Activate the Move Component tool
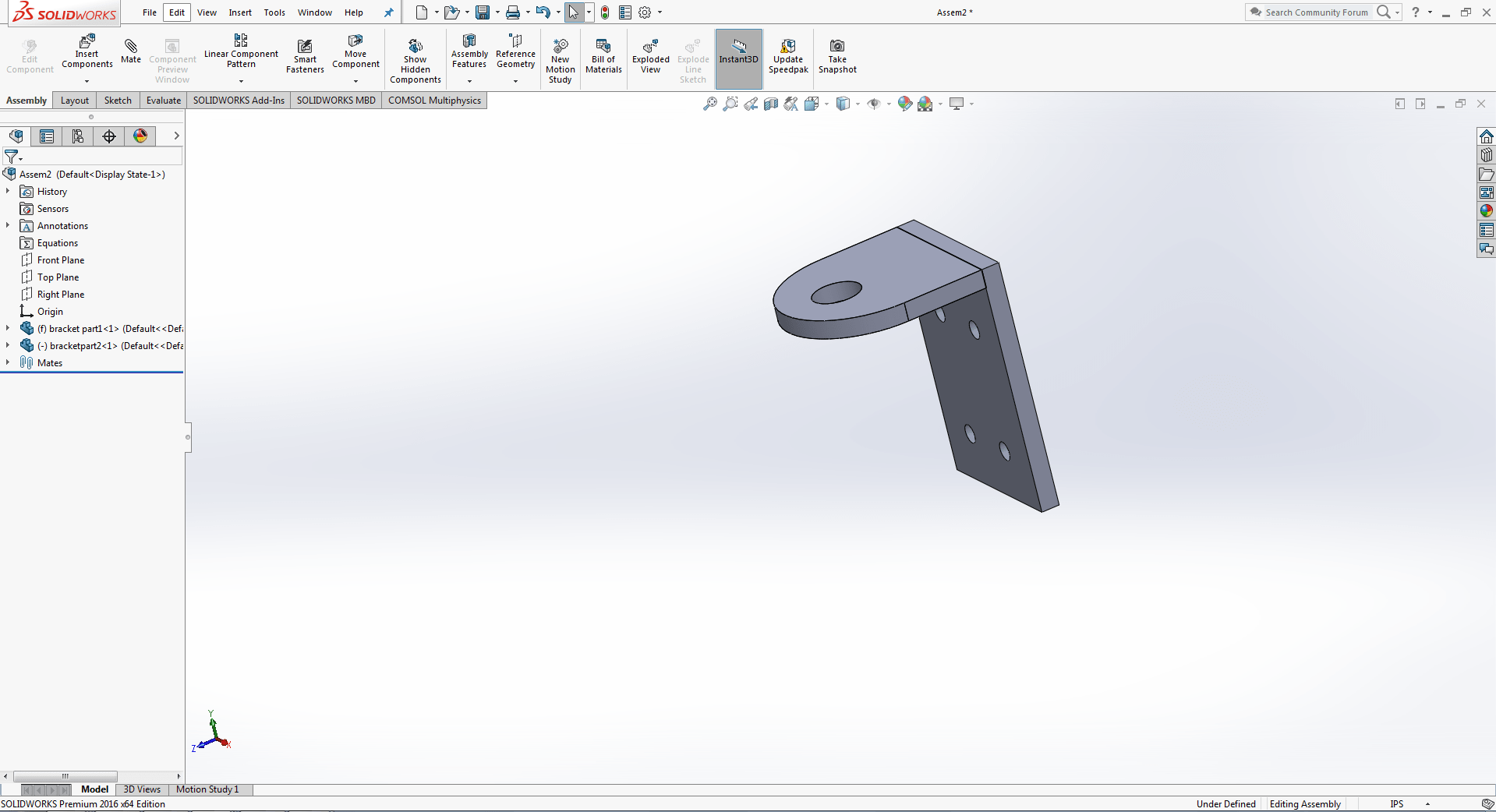 coord(355,51)
